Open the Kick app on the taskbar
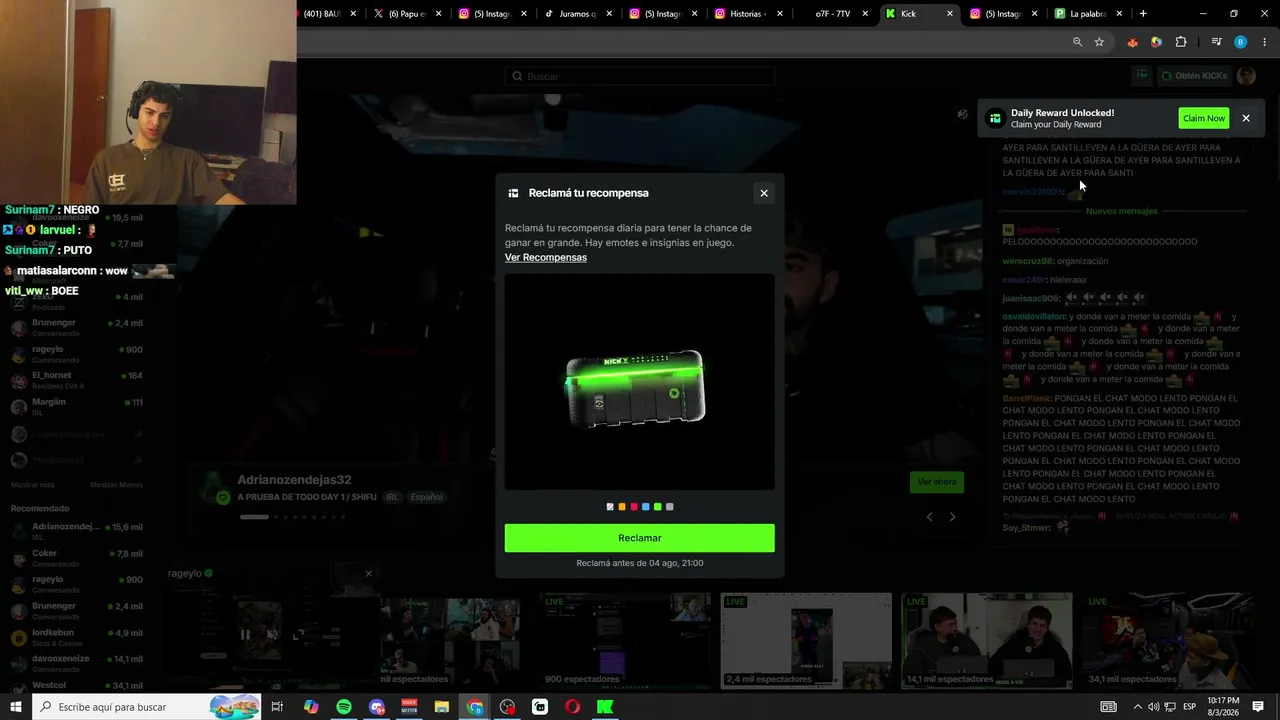Viewport: 1280px width, 720px height. click(x=605, y=707)
